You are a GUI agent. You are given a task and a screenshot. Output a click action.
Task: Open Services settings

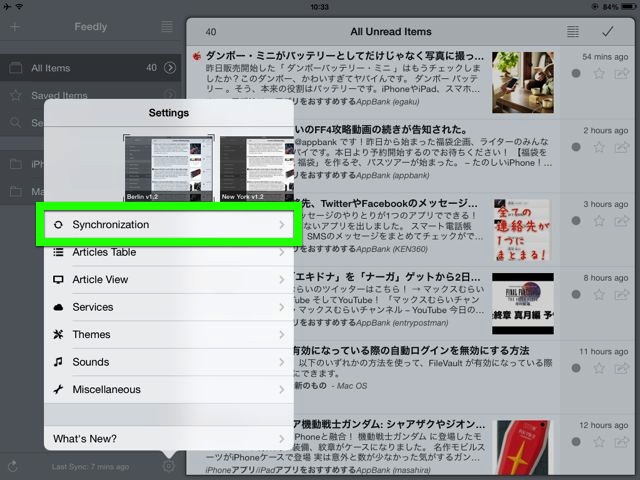click(x=169, y=307)
